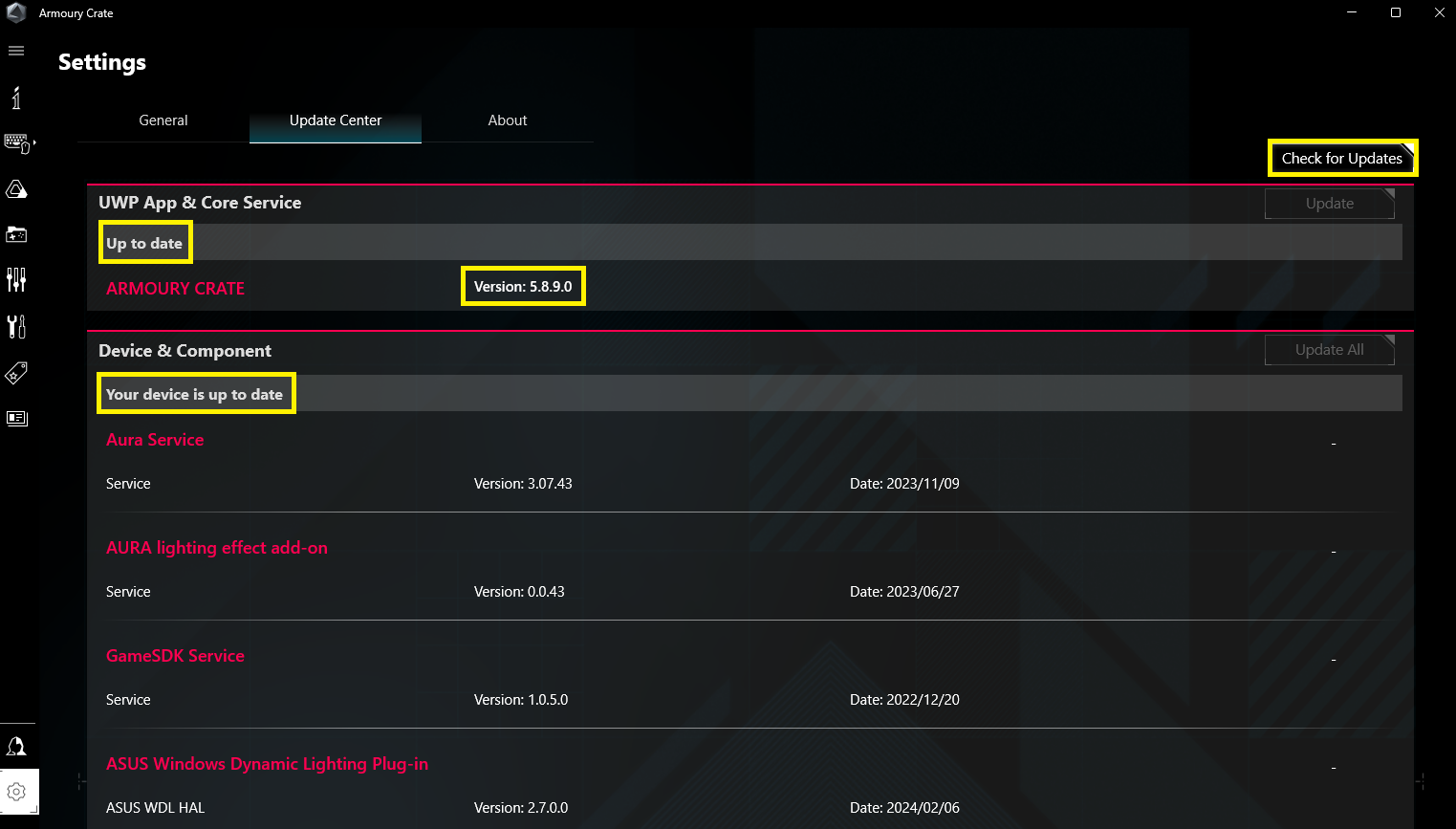
Task: Open the Home dashboard info icon
Action: [x=16, y=98]
